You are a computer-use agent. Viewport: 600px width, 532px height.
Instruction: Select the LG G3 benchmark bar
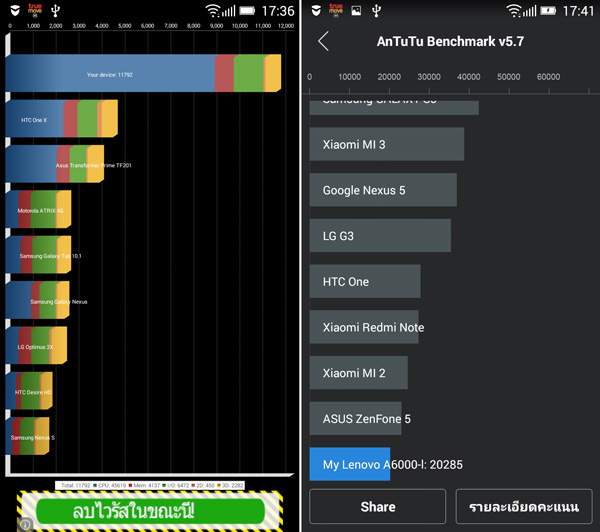(x=379, y=236)
